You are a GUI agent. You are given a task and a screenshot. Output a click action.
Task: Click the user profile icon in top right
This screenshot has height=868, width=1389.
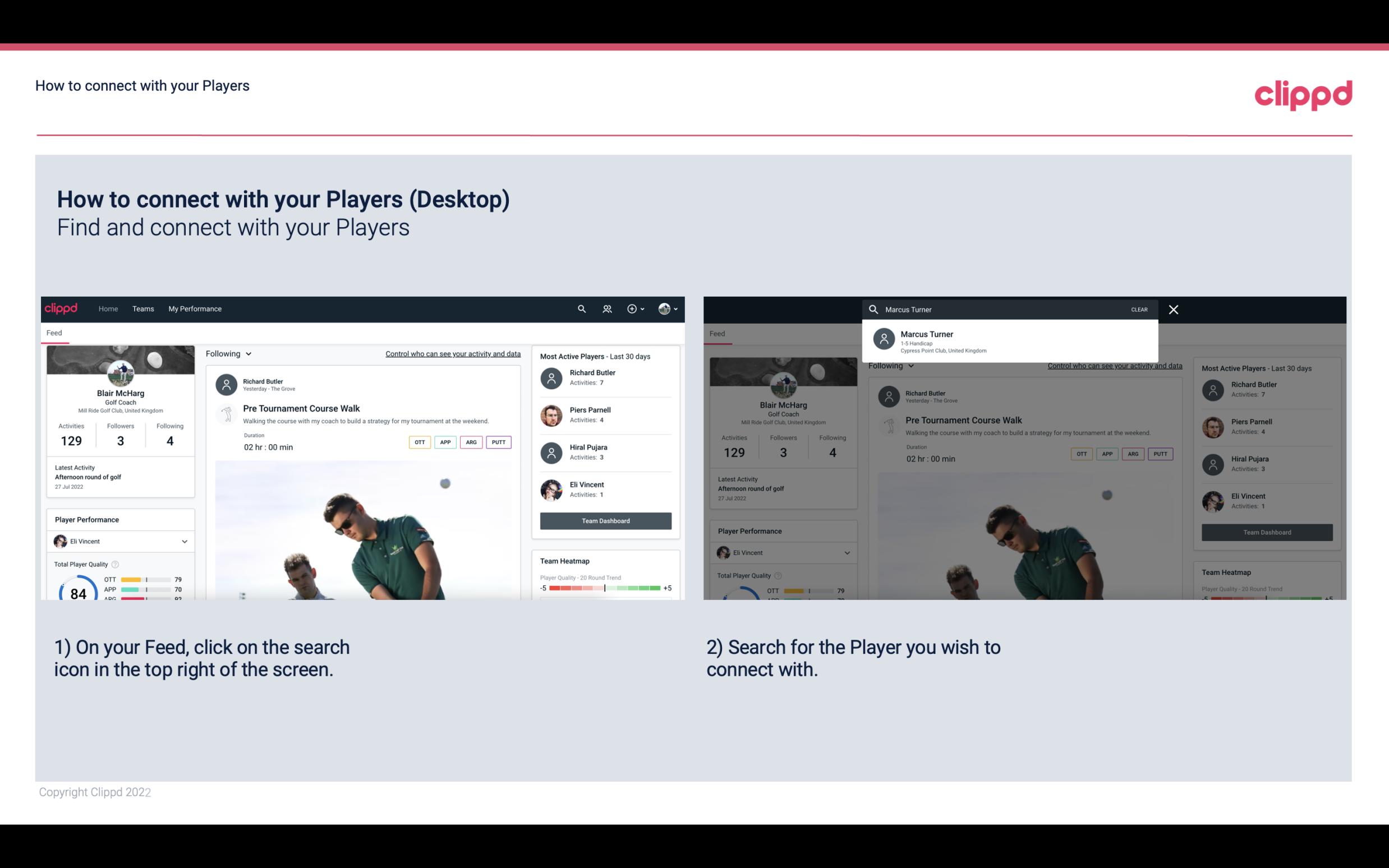click(664, 309)
